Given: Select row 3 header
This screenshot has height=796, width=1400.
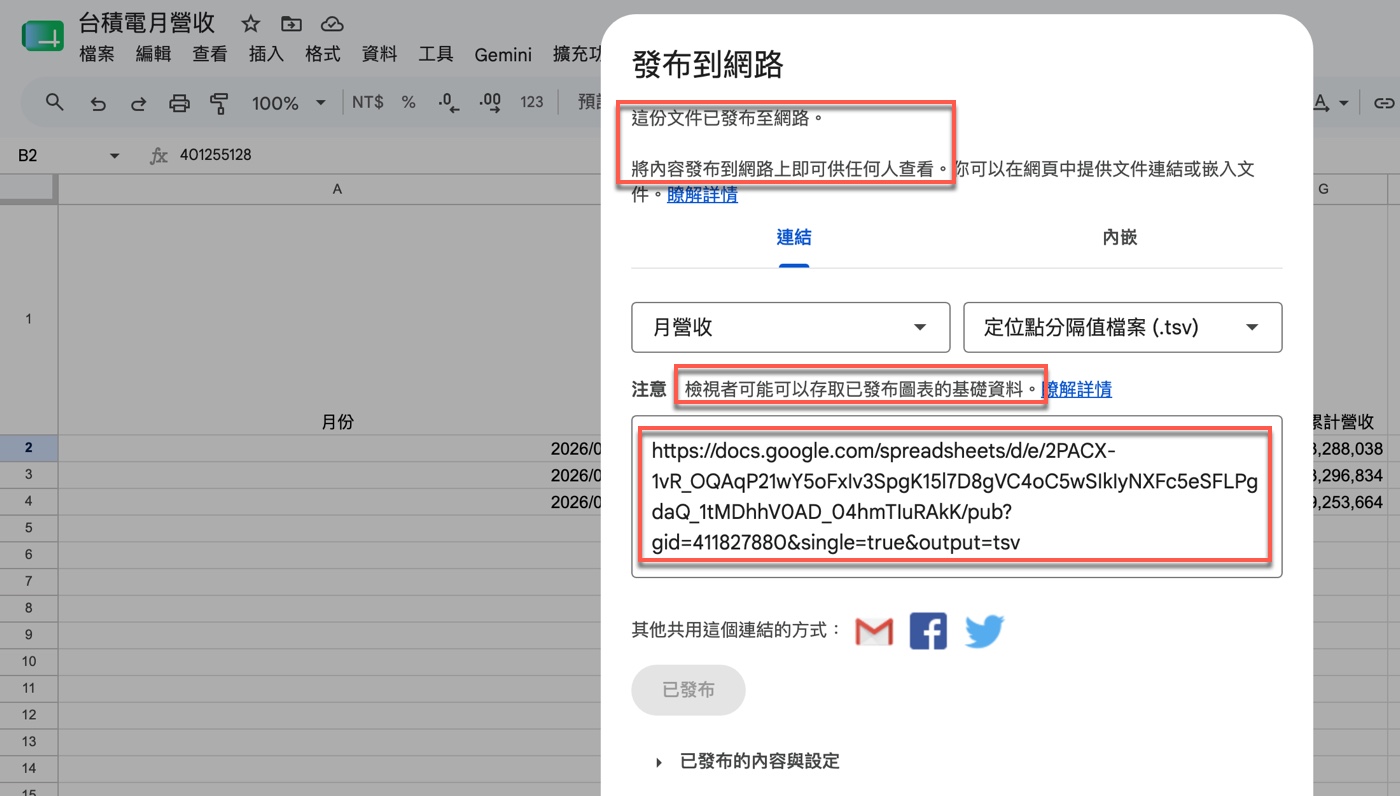Looking at the screenshot, I should point(29,475).
